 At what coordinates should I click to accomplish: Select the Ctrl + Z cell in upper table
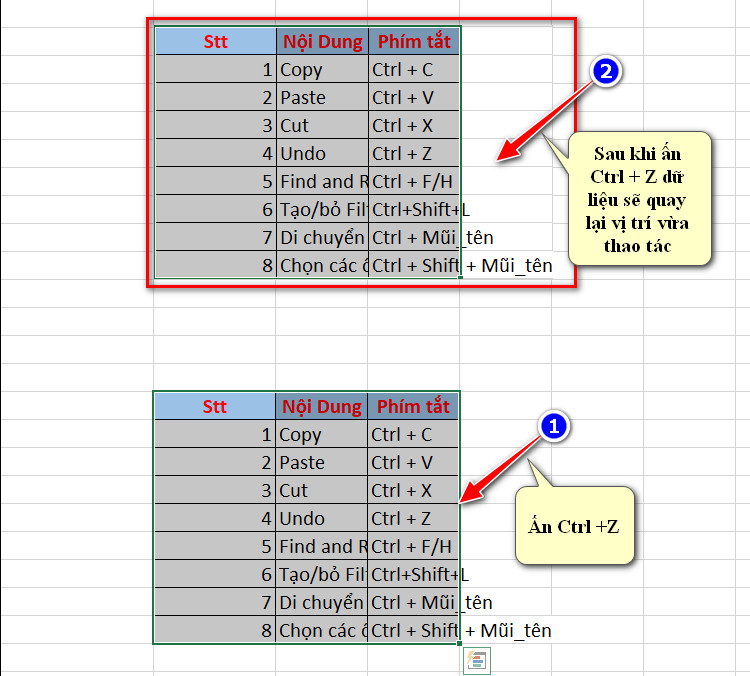pyautogui.click(x=414, y=154)
